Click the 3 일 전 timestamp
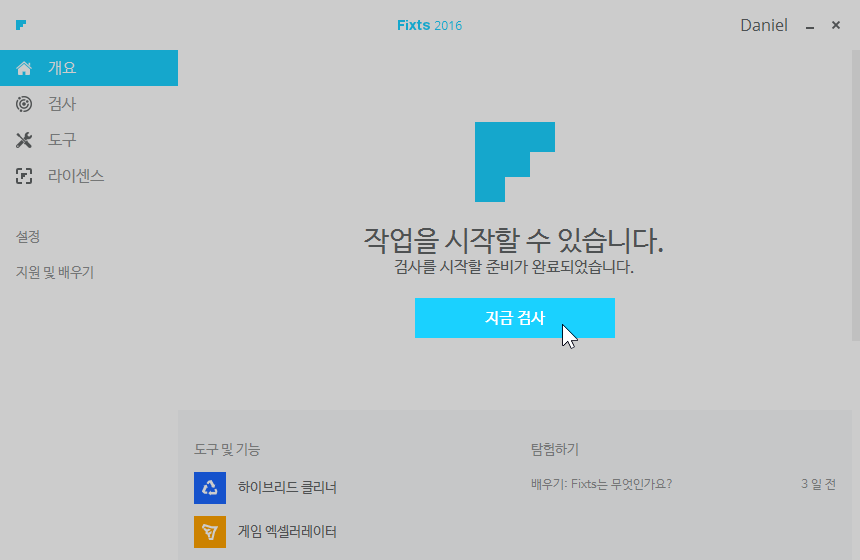 coord(818,484)
